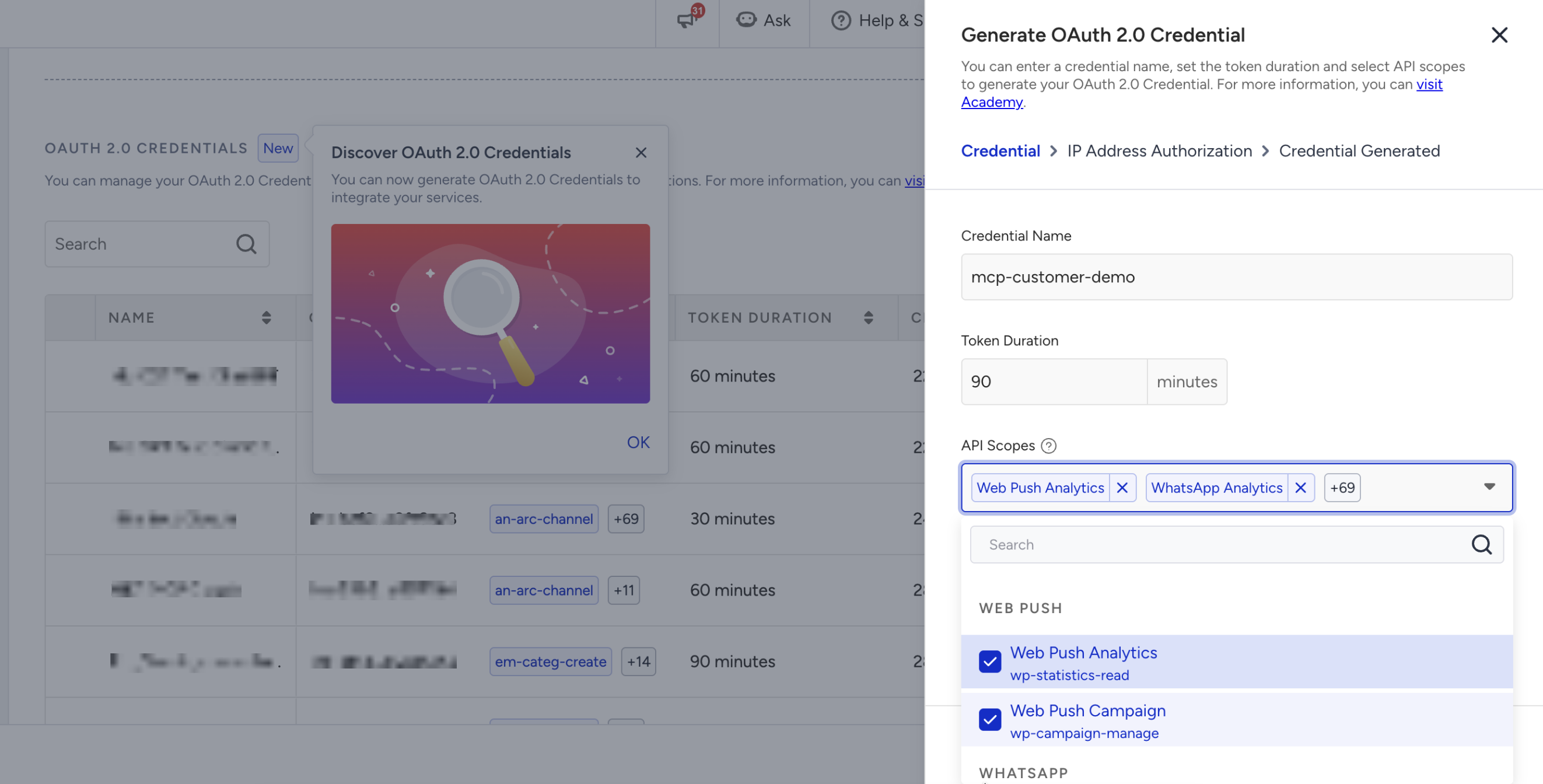The height and width of the screenshot is (784, 1543).
Task: Remove the WhatsApp Analytics scope tag
Action: (x=1300, y=488)
